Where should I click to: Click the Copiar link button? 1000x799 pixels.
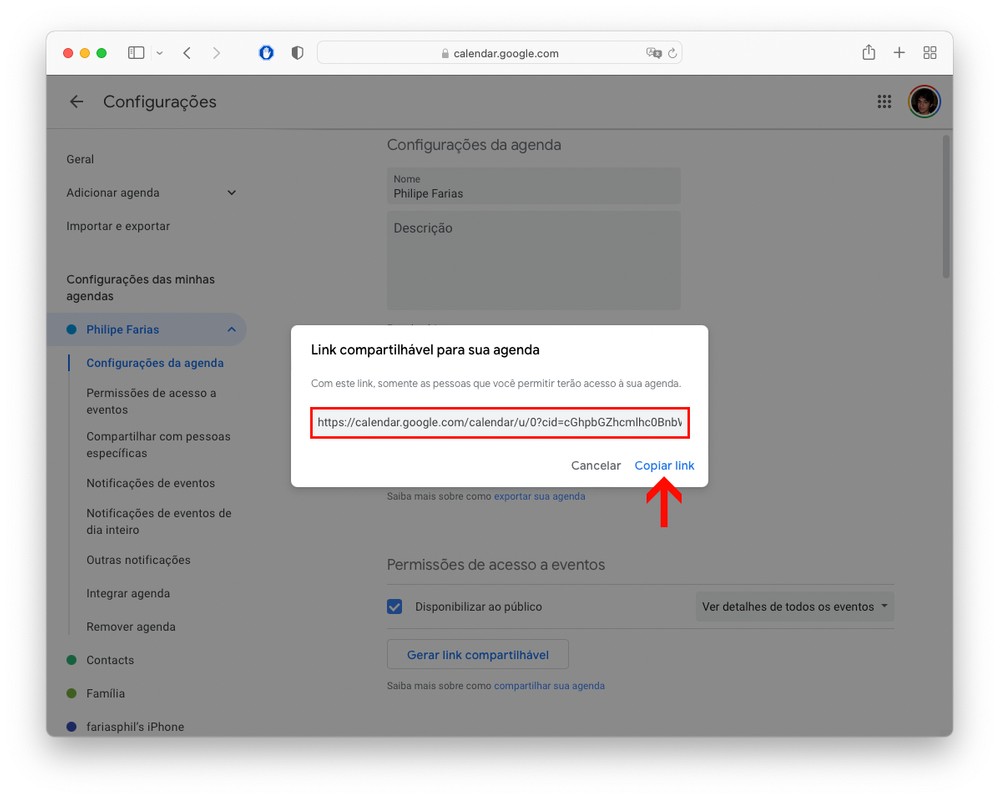tap(664, 465)
